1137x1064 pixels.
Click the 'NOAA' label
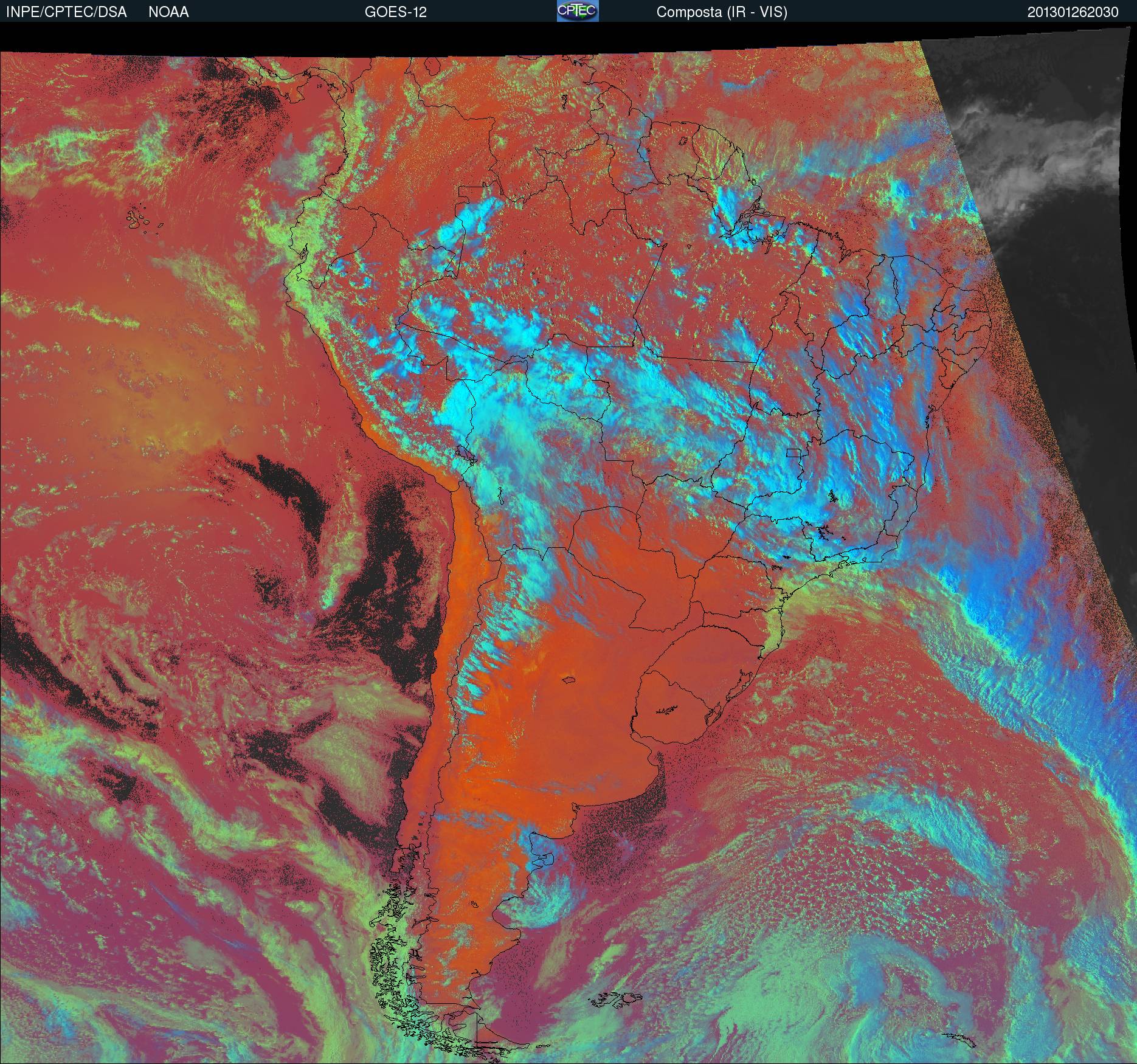pos(168,12)
